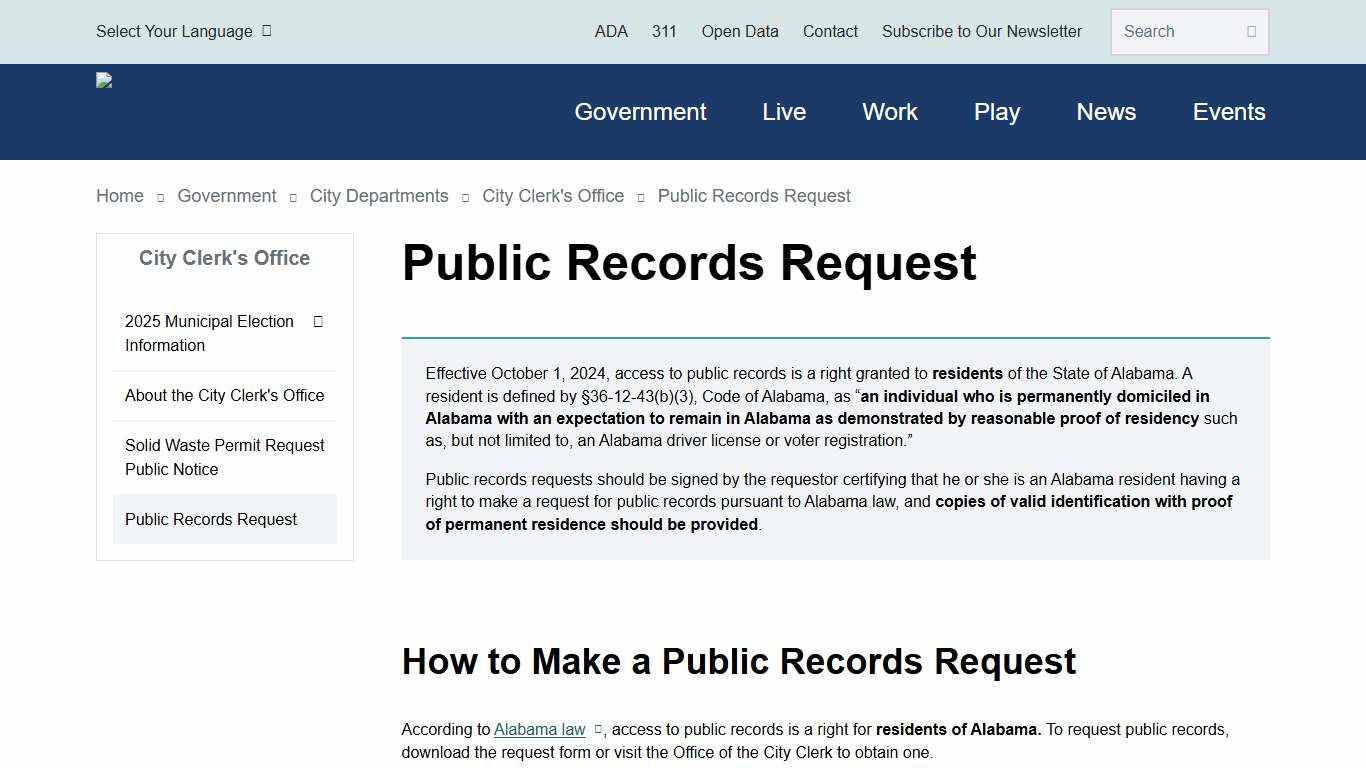1366x768 pixels.
Task: Click inside the Search input field
Action: tap(1175, 31)
